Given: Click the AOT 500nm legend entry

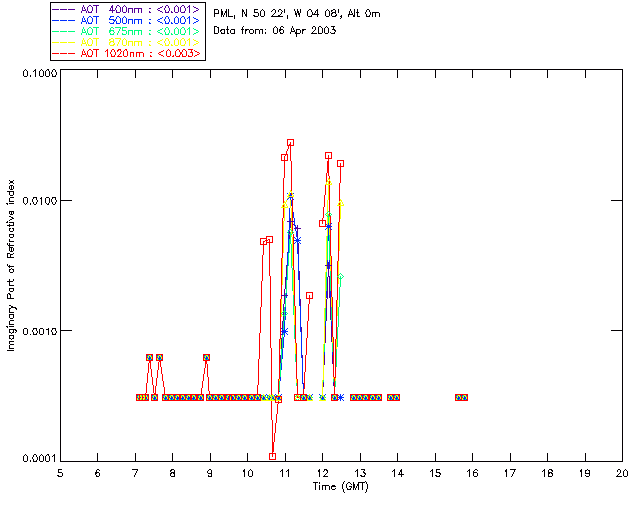Looking at the screenshot, I should pyautogui.click(x=127, y=20).
